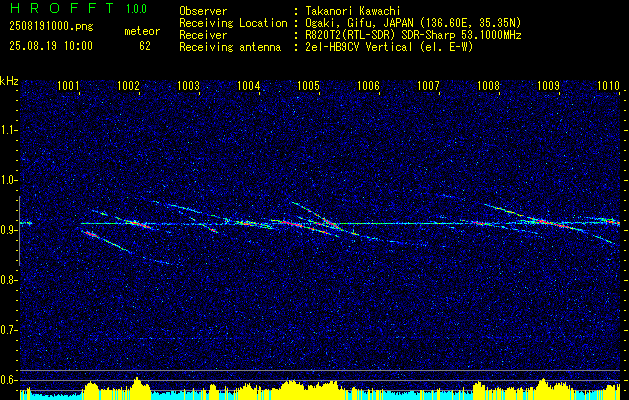Viewport: 629px width, 400px height.
Task: Click the kHz axis unit label
Action: (x=9, y=81)
